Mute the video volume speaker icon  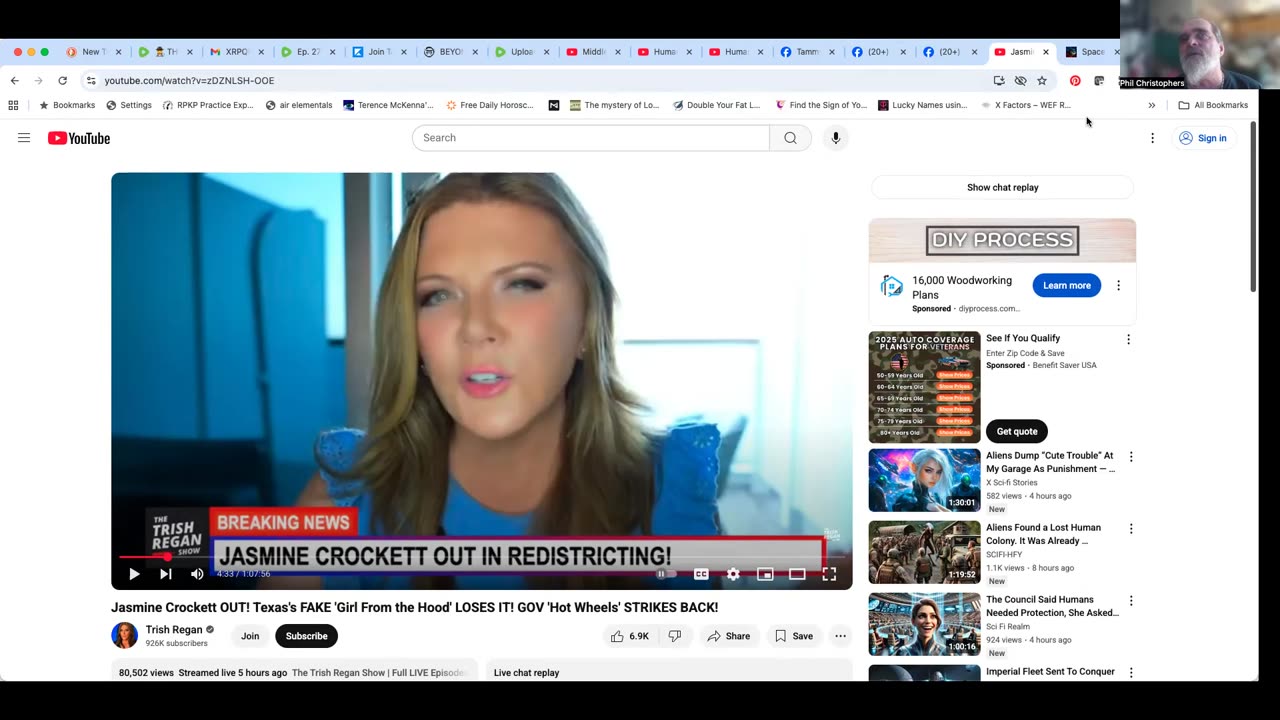point(197,574)
